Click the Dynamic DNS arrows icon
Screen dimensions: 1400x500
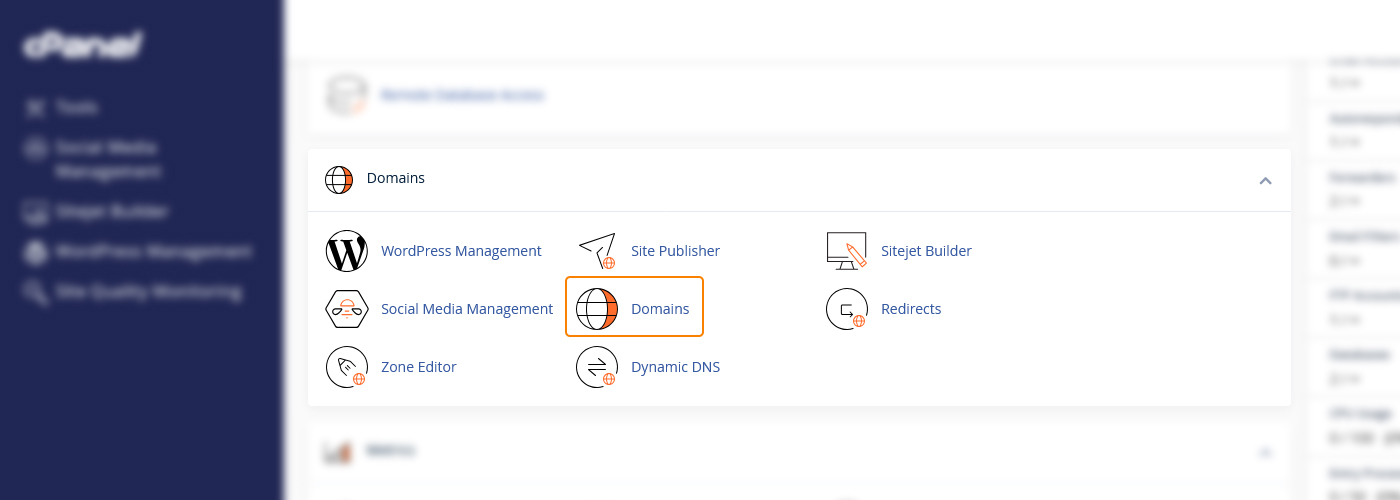(597, 367)
